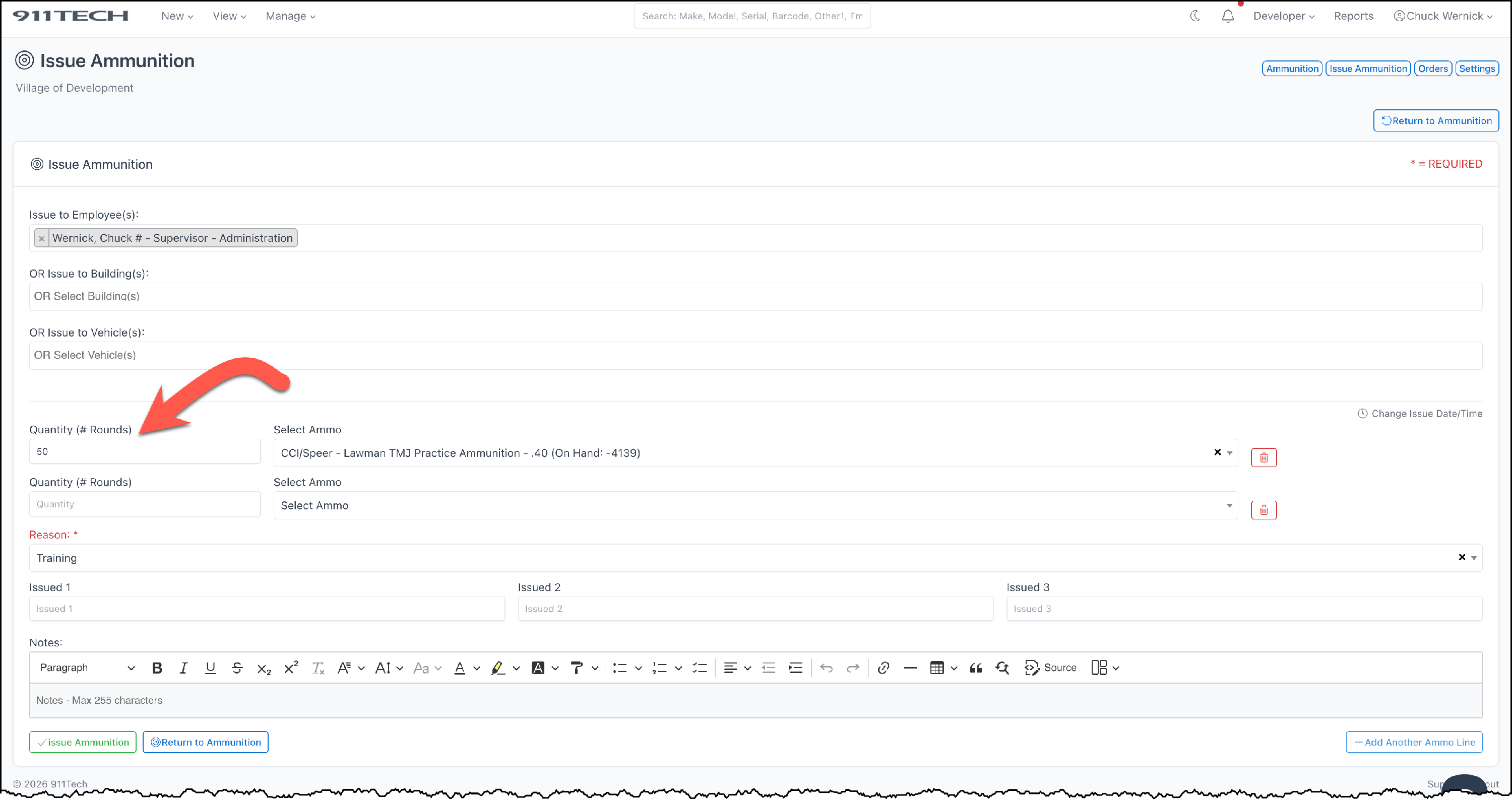Screen dimensions: 1512x799
Task: Clear the Training reason selection
Action: 1462,557
